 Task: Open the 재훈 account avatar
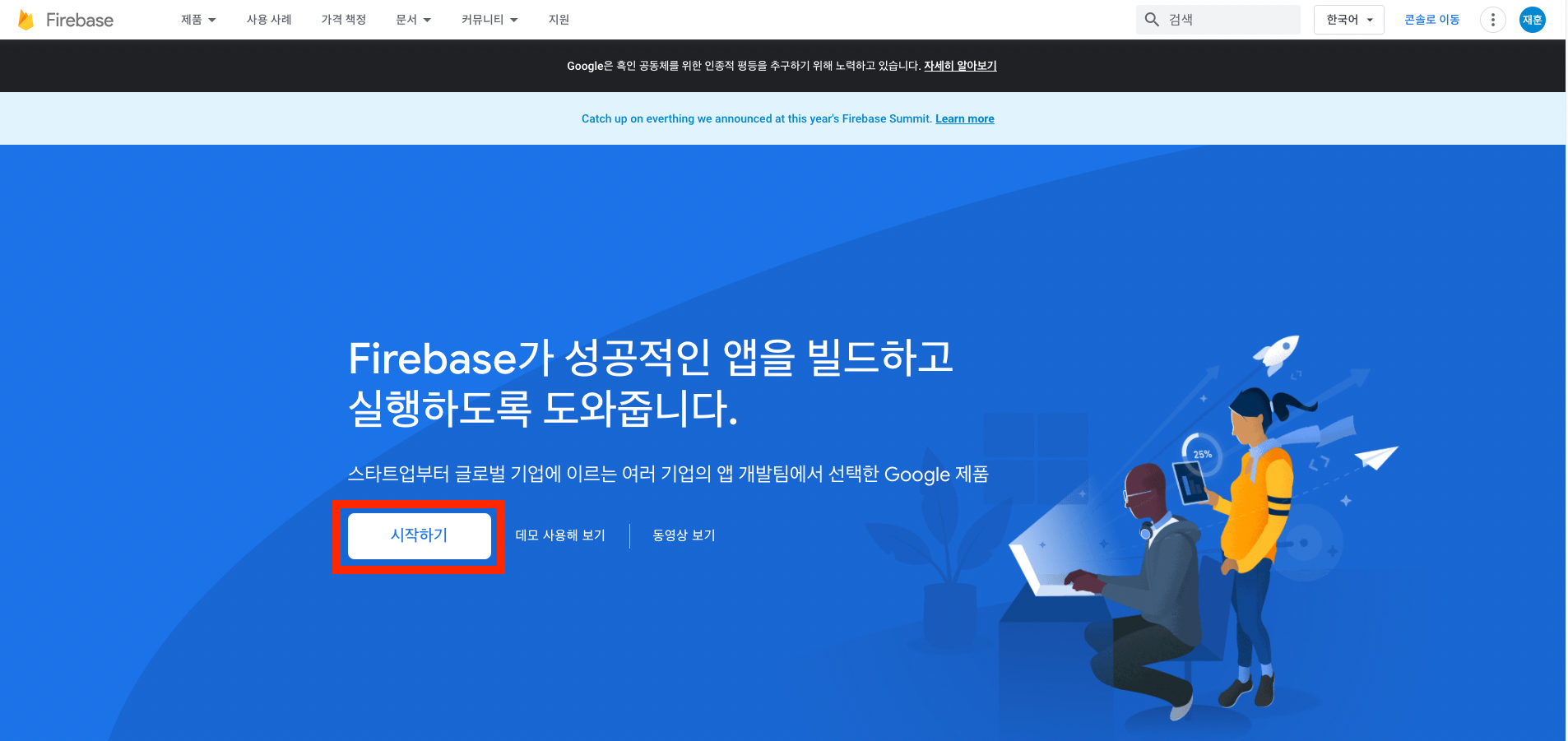[x=1532, y=20]
